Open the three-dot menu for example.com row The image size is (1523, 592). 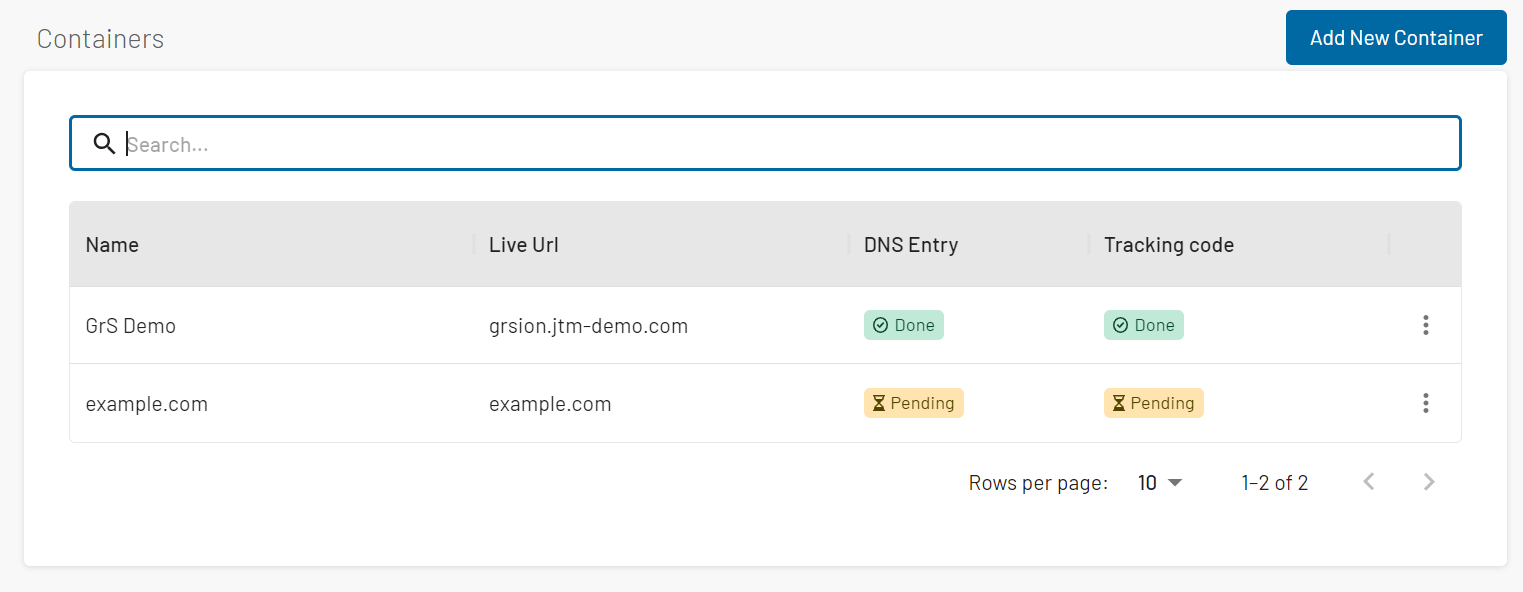1425,403
